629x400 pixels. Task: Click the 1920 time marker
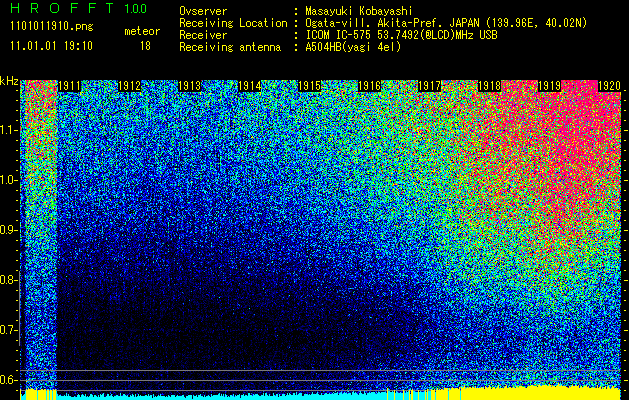(x=609, y=86)
